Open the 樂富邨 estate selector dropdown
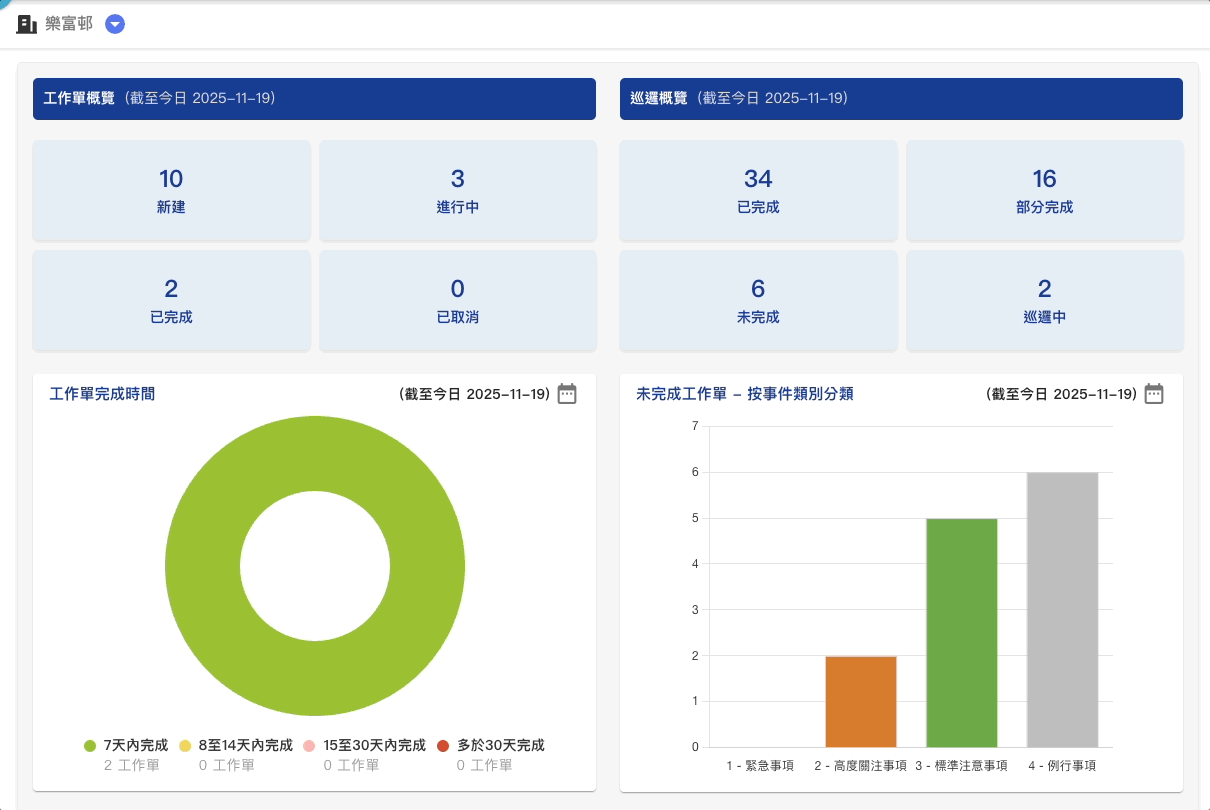The image size is (1210, 810). pyautogui.click(x=115, y=23)
